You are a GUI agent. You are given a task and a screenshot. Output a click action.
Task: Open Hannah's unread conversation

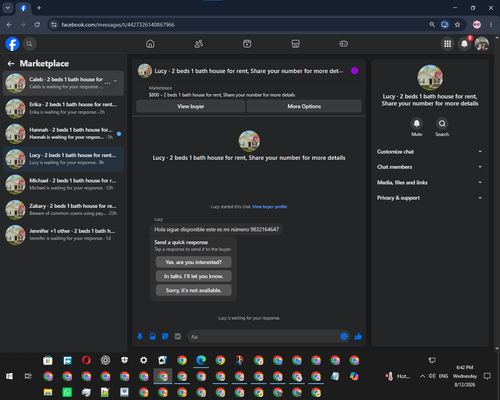(x=63, y=134)
